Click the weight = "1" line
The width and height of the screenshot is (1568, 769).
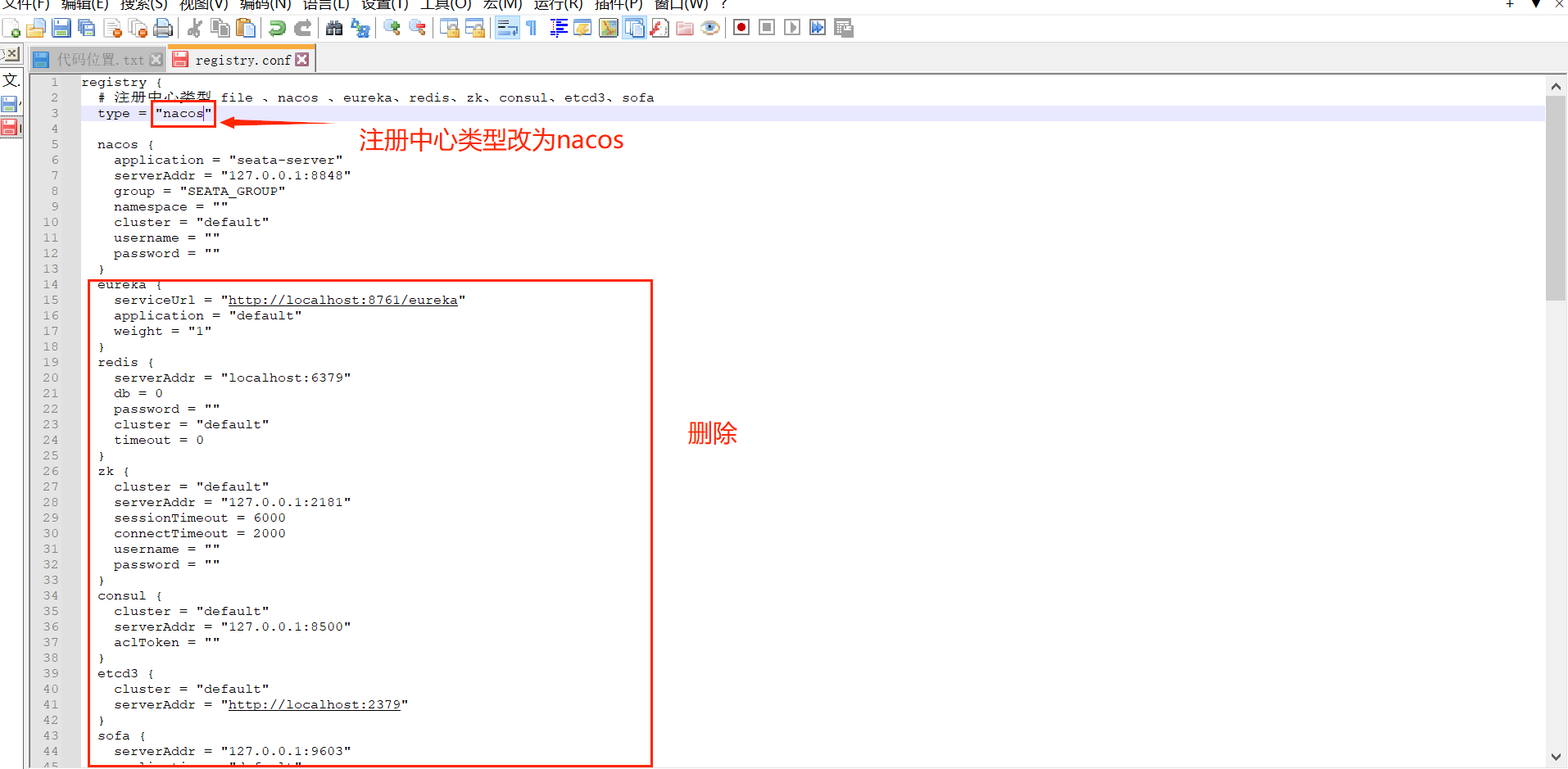coord(162,332)
